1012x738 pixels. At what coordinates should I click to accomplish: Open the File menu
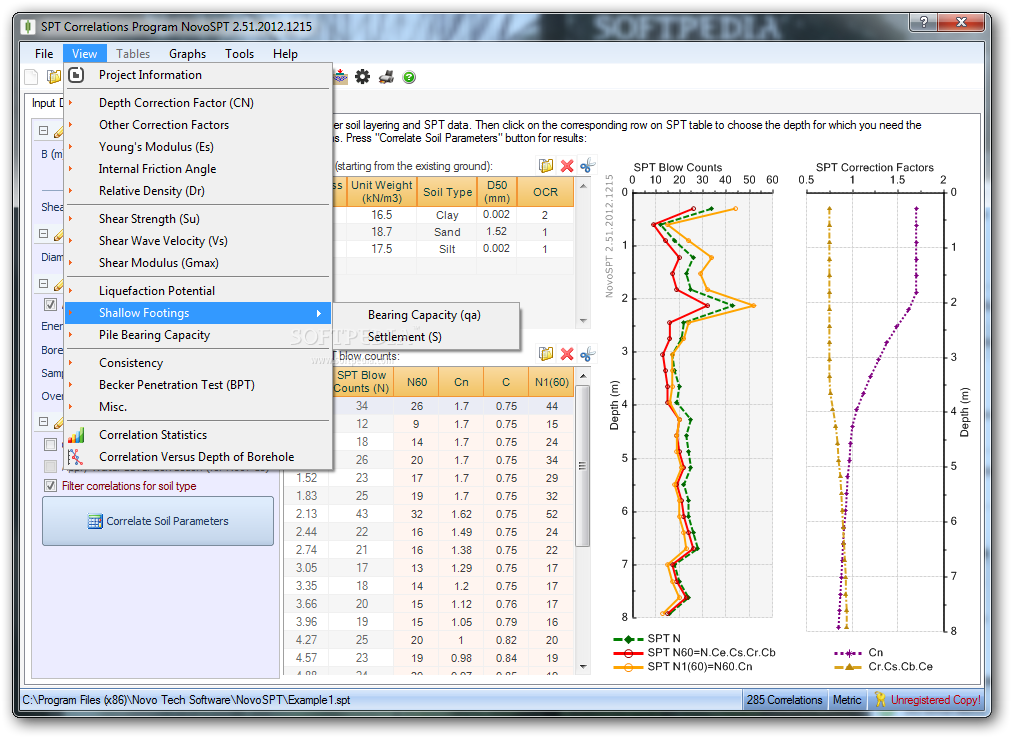(44, 54)
